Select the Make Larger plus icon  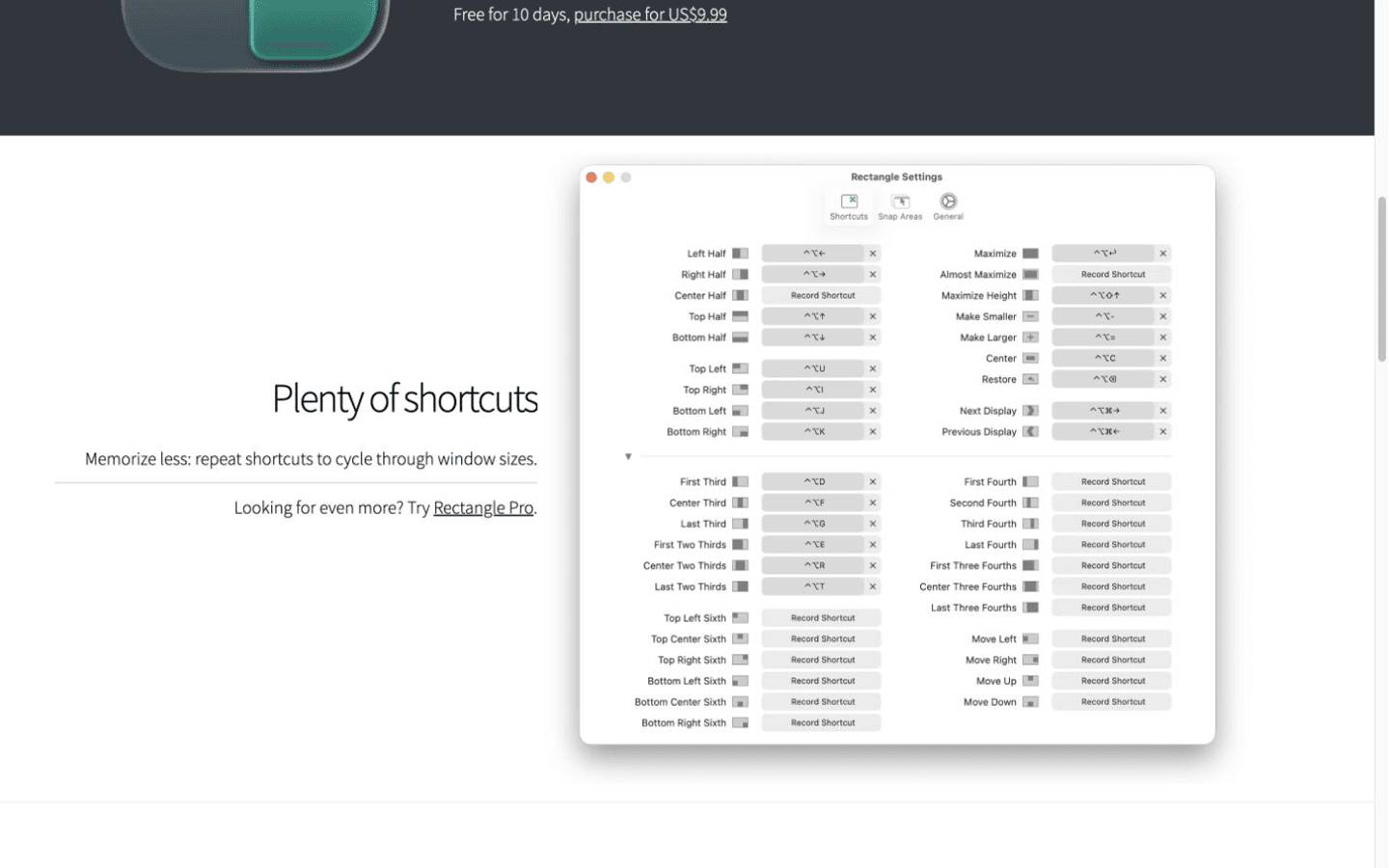(x=1030, y=338)
